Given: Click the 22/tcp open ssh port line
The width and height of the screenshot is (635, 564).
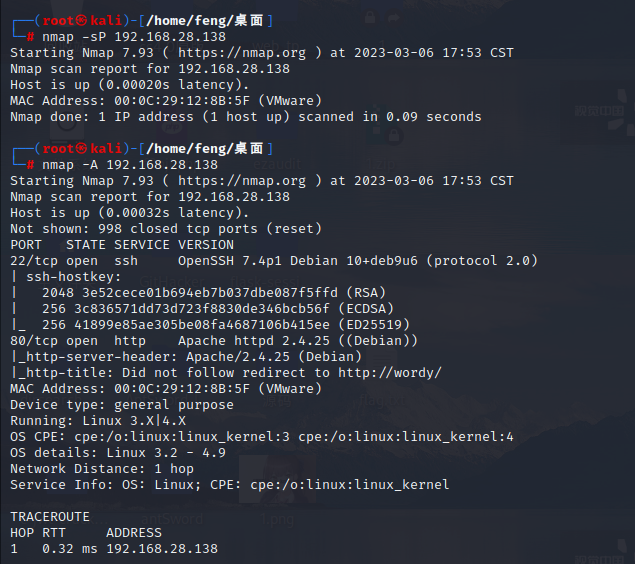Looking at the screenshot, I should [274, 261].
